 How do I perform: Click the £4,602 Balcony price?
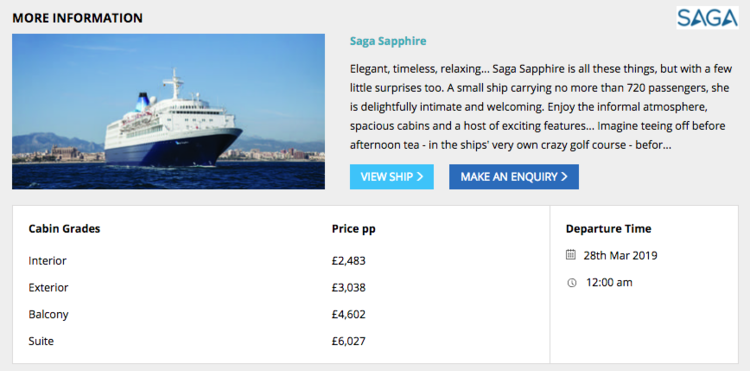[x=349, y=315]
